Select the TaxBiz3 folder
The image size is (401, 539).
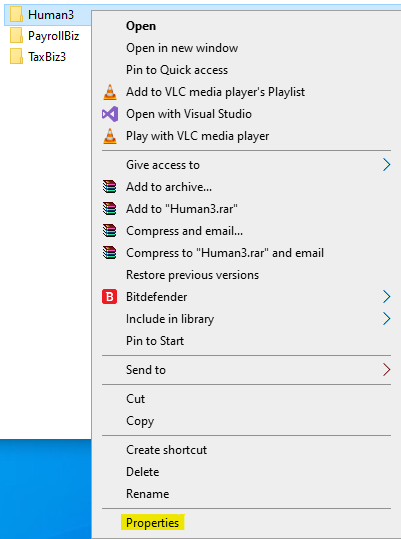point(38,57)
